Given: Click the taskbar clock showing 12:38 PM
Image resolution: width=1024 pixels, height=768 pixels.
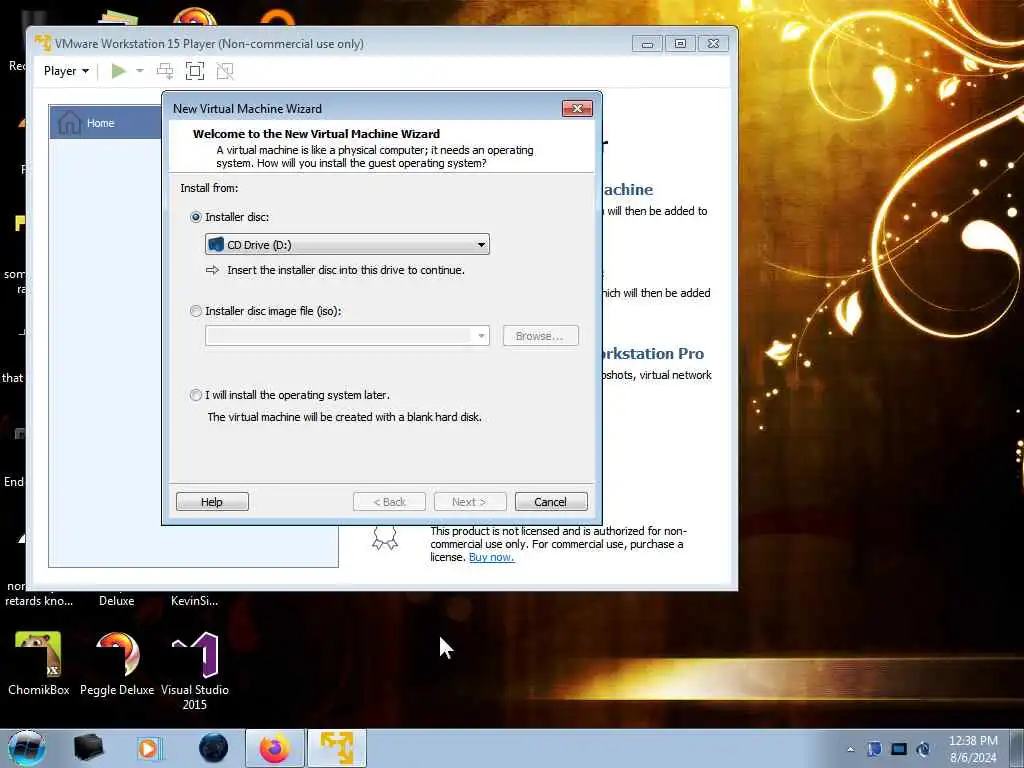Looking at the screenshot, I should pos(973,748).
